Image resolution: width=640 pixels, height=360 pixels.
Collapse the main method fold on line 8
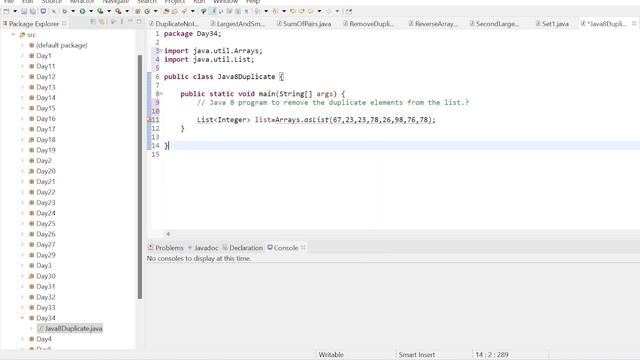(x=162, y=94)
